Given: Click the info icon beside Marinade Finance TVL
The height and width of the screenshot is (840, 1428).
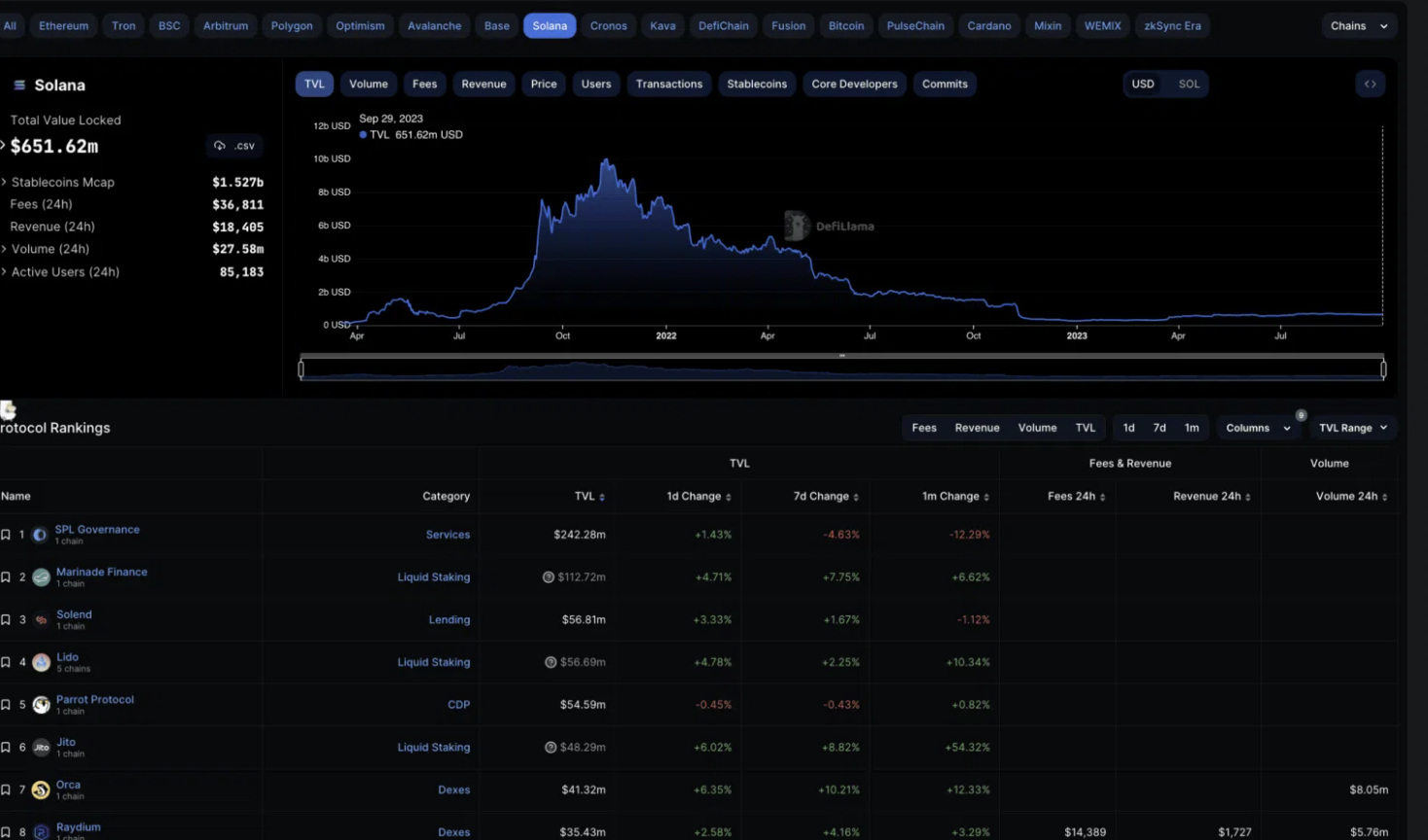Looking at the screenshot, I should [549, 577].
